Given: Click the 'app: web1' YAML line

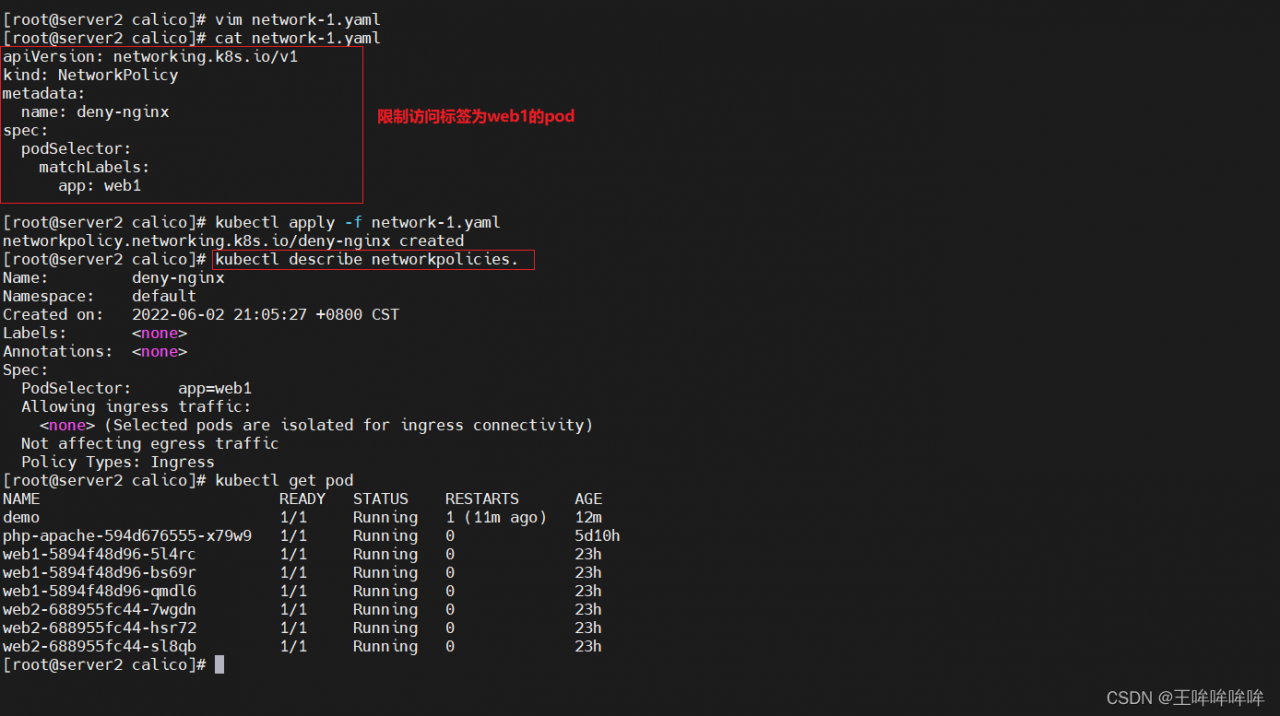Looking at the screenshot, I should pyautogui.click(x=99, y=186).
